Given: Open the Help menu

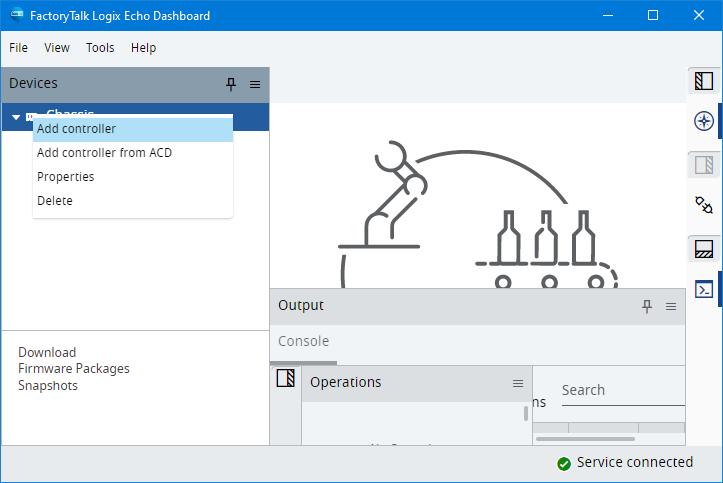Looking at the screenshot, I should tap(143, 48).
